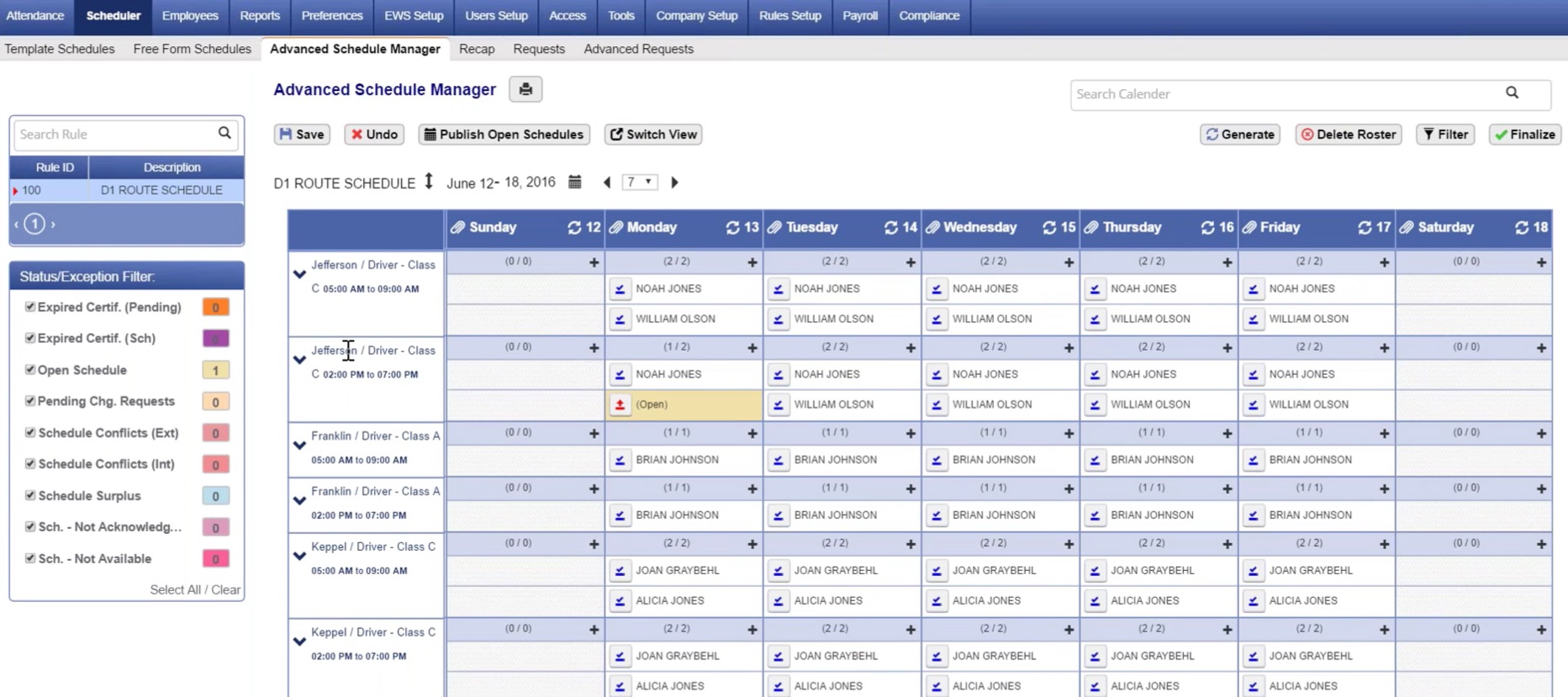Click the Finalize button

click(x=1525, y=135)
